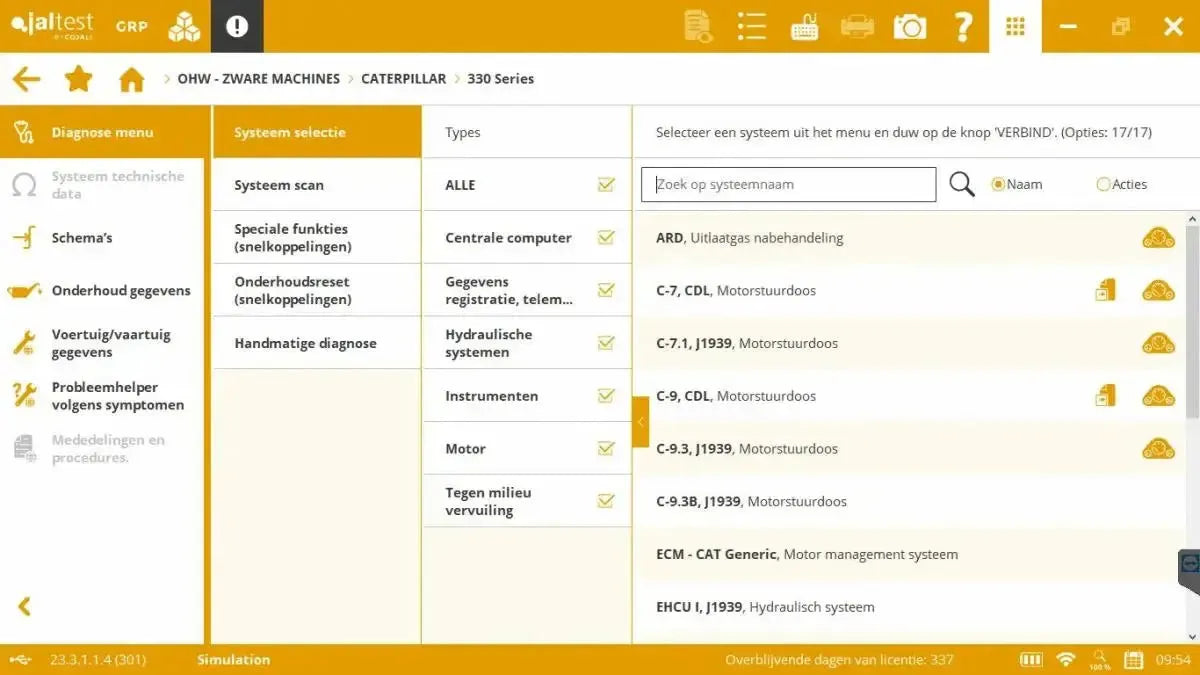Screen dimensions: 1200x675
Task: Click the printer icon in the toolbar
Action: (x=857, y=26)
